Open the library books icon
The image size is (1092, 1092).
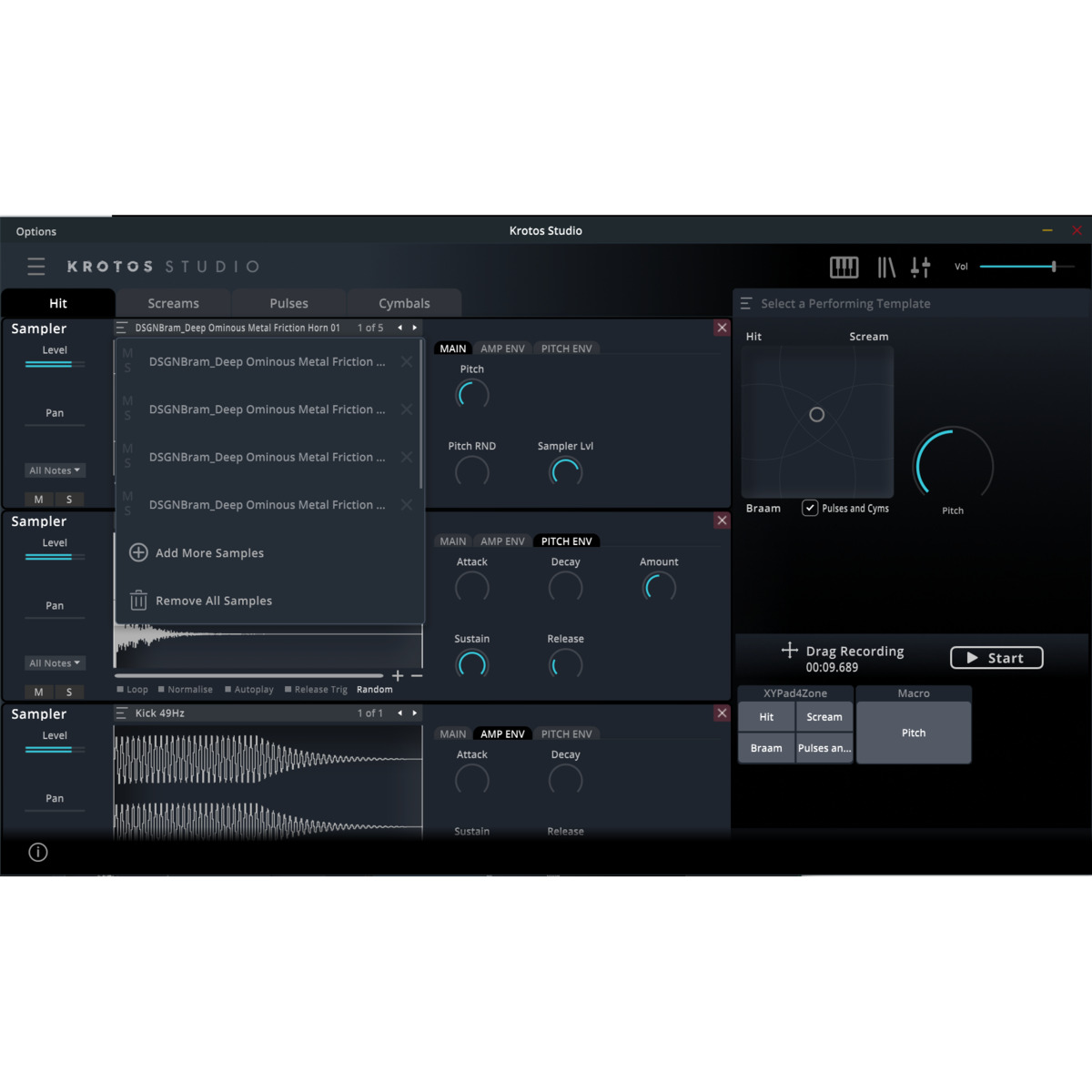885,267
